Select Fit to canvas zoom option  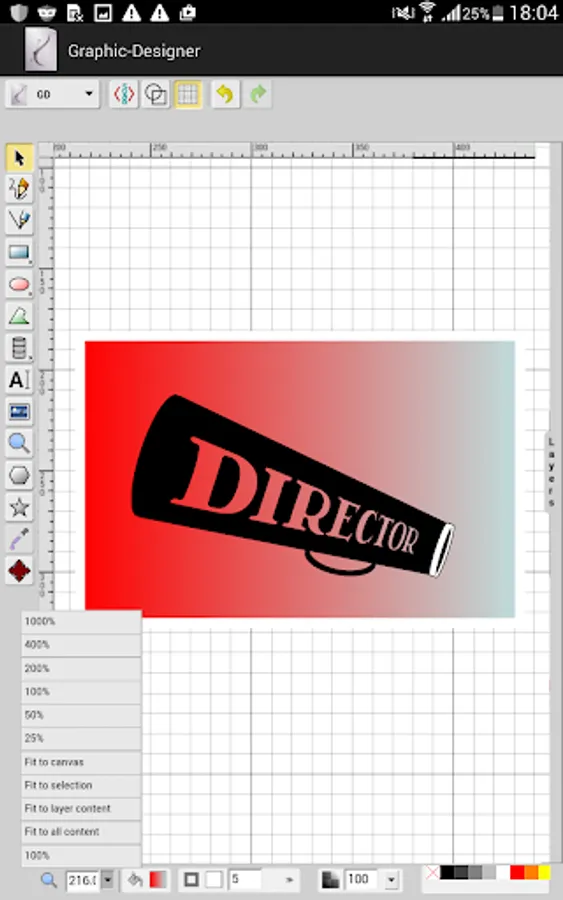point(81,762)
